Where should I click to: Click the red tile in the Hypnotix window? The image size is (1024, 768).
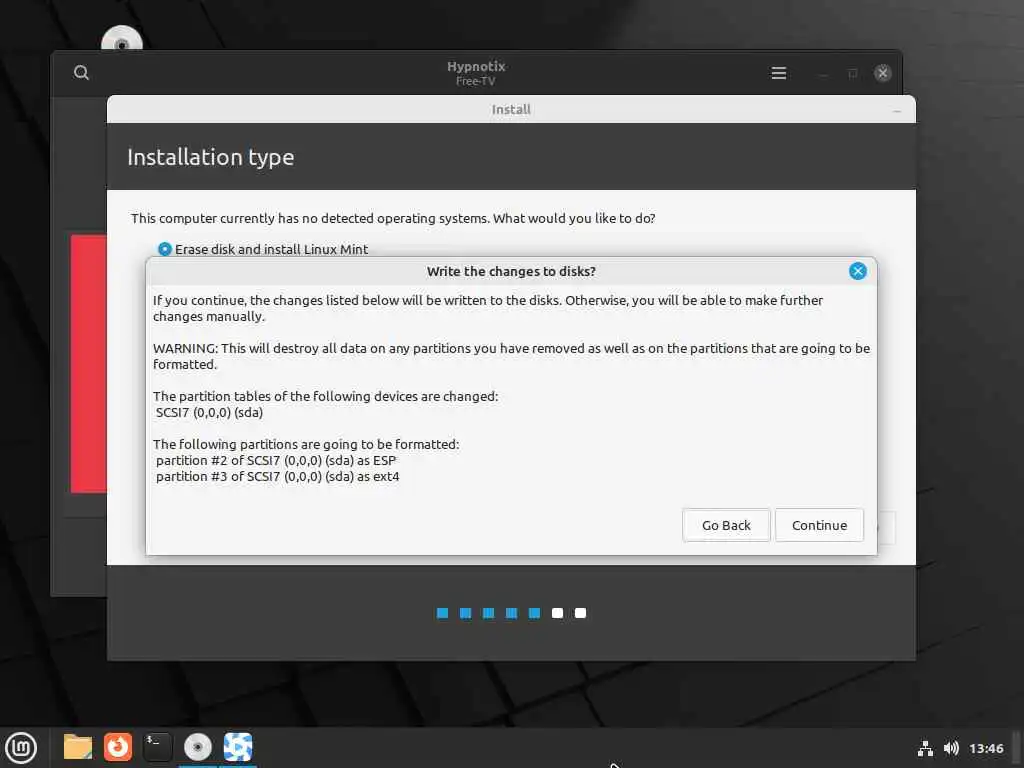pos(89,363)
